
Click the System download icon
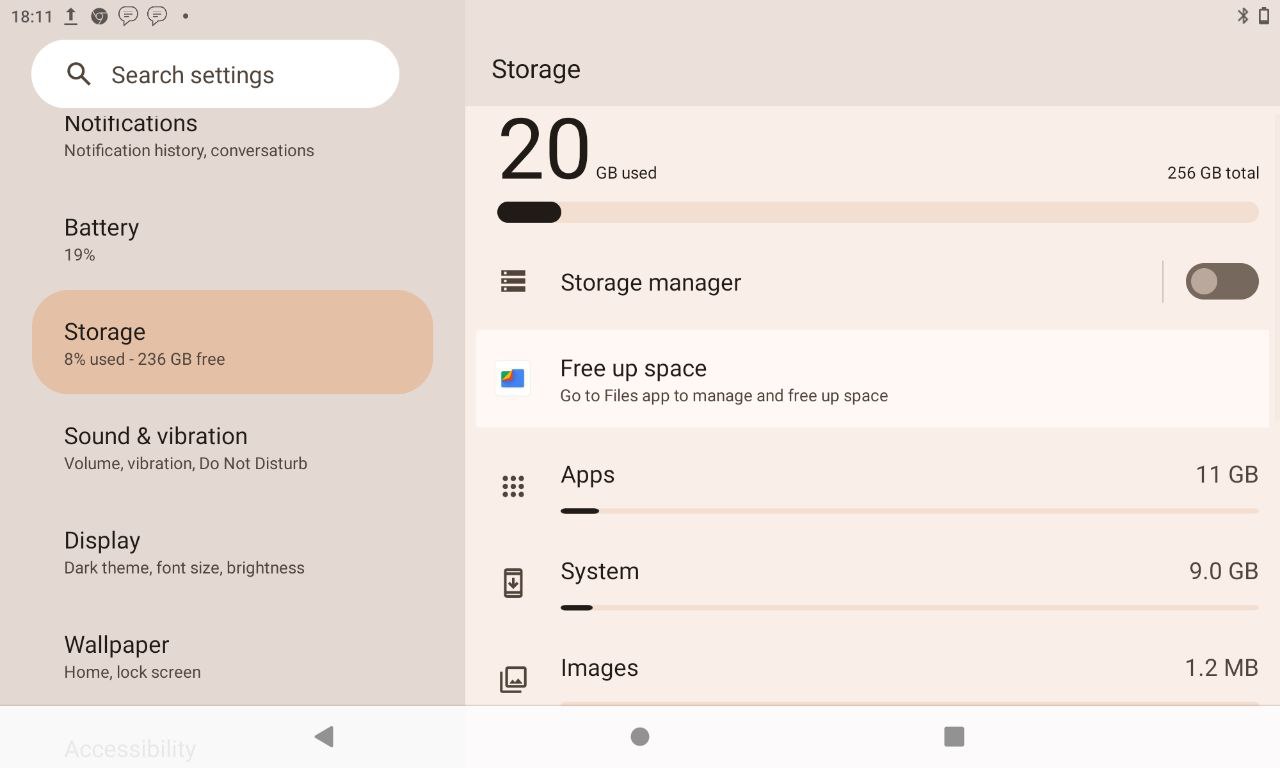(x=513, y=582)
